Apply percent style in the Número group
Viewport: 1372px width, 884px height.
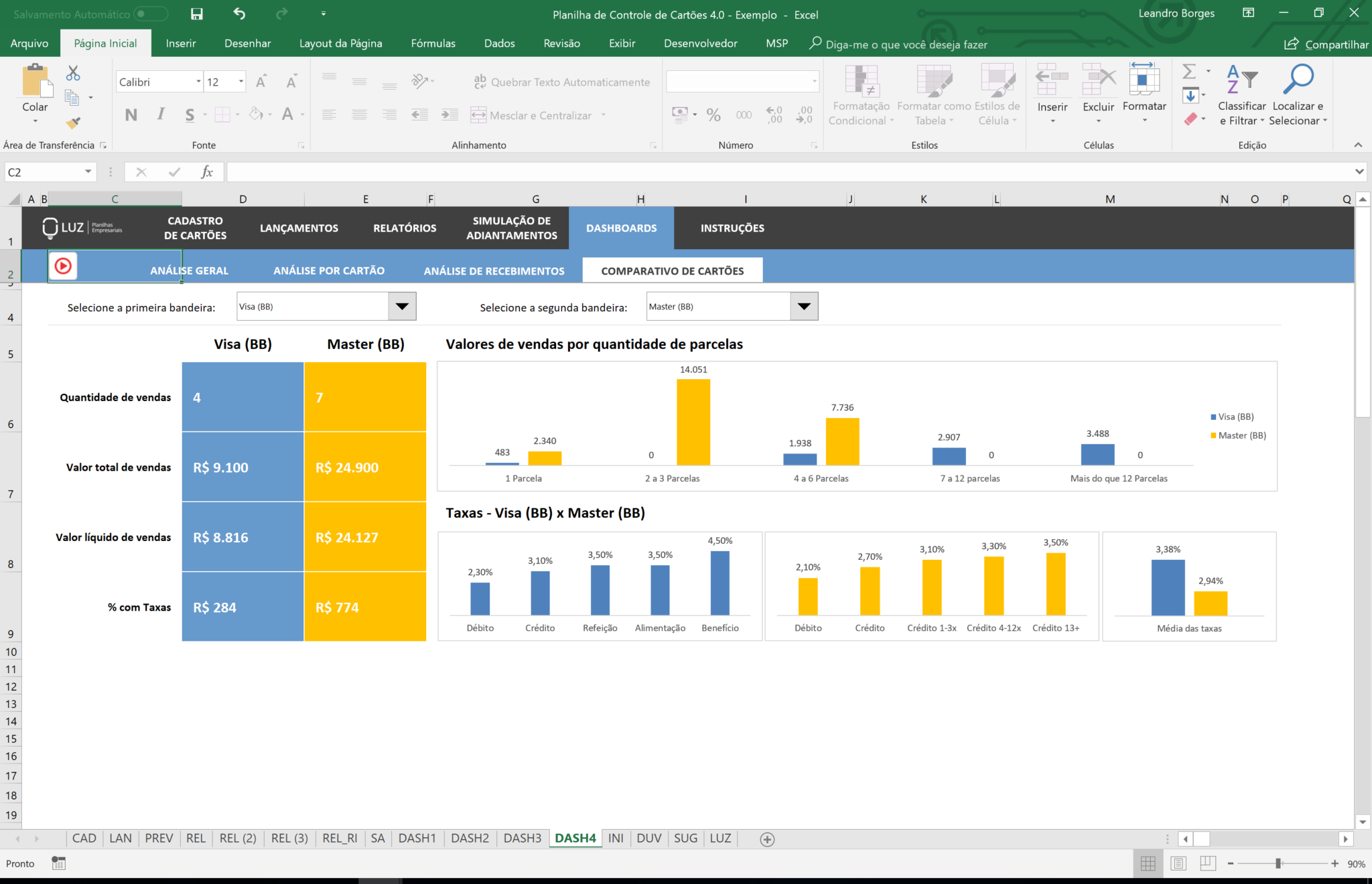(x=713, y=115)
